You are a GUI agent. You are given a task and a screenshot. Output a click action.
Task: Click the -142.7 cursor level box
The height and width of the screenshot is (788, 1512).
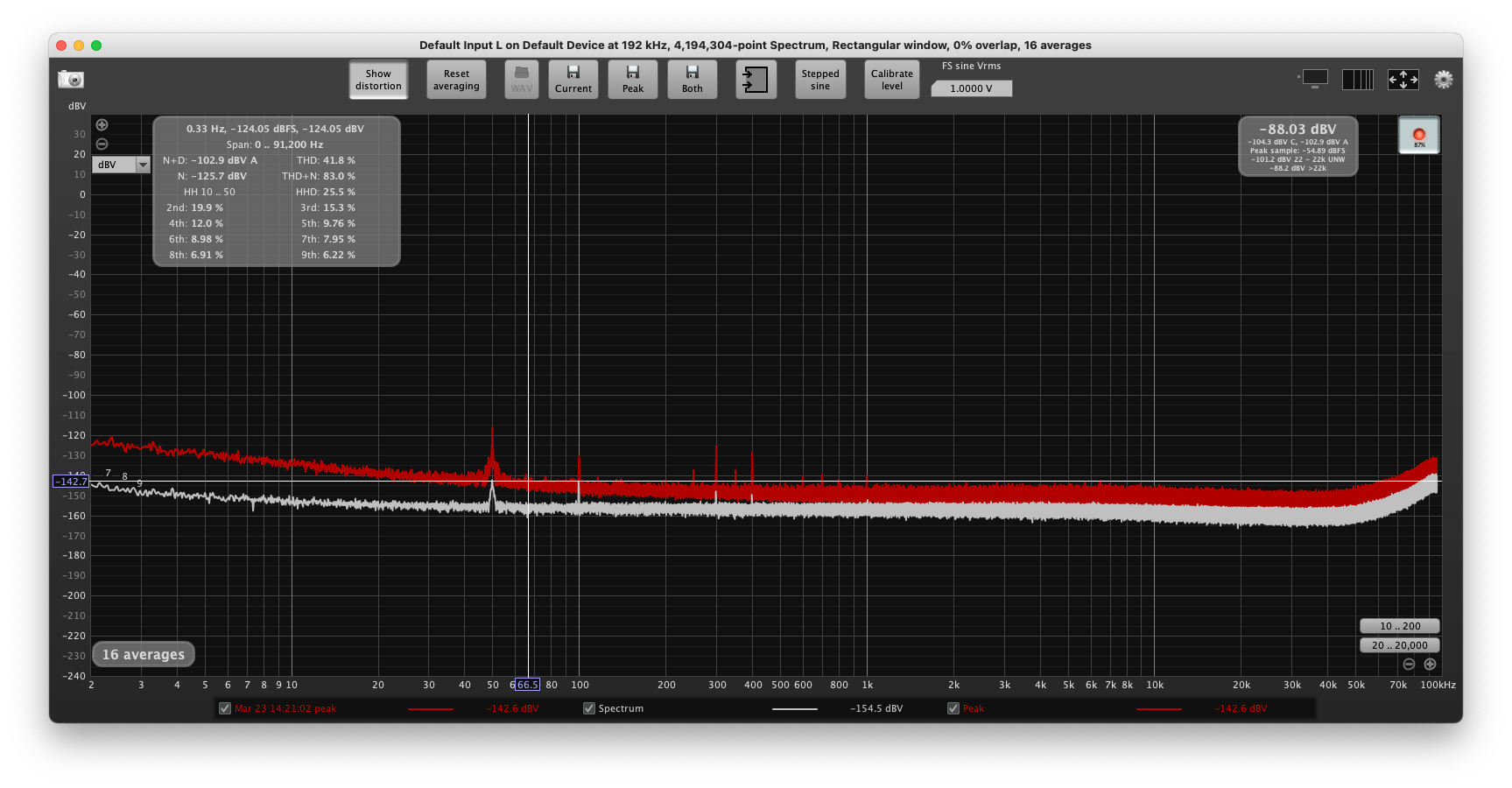point(71,482)
